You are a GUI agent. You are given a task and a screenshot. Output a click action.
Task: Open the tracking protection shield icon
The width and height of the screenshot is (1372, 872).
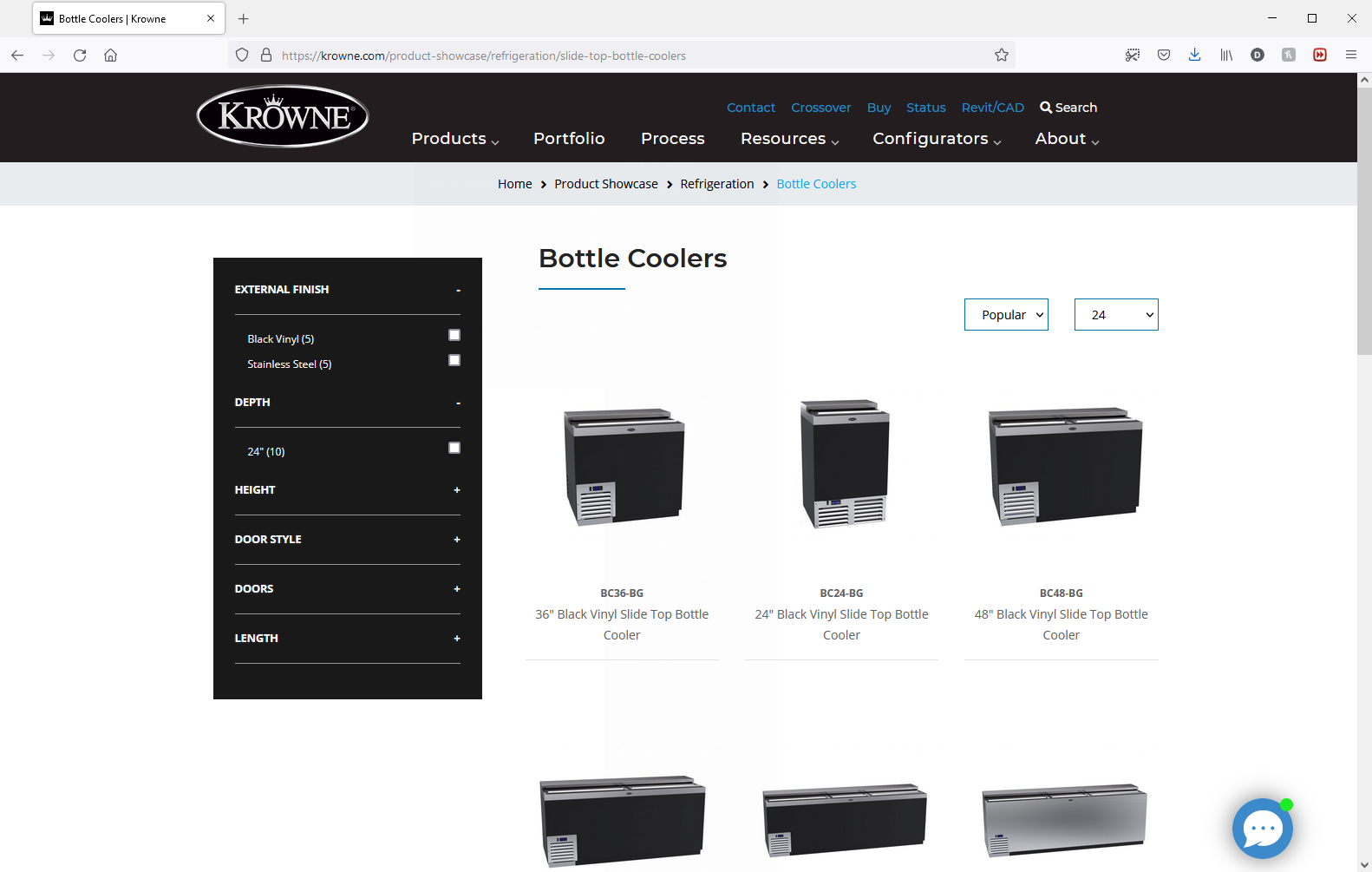242,56
